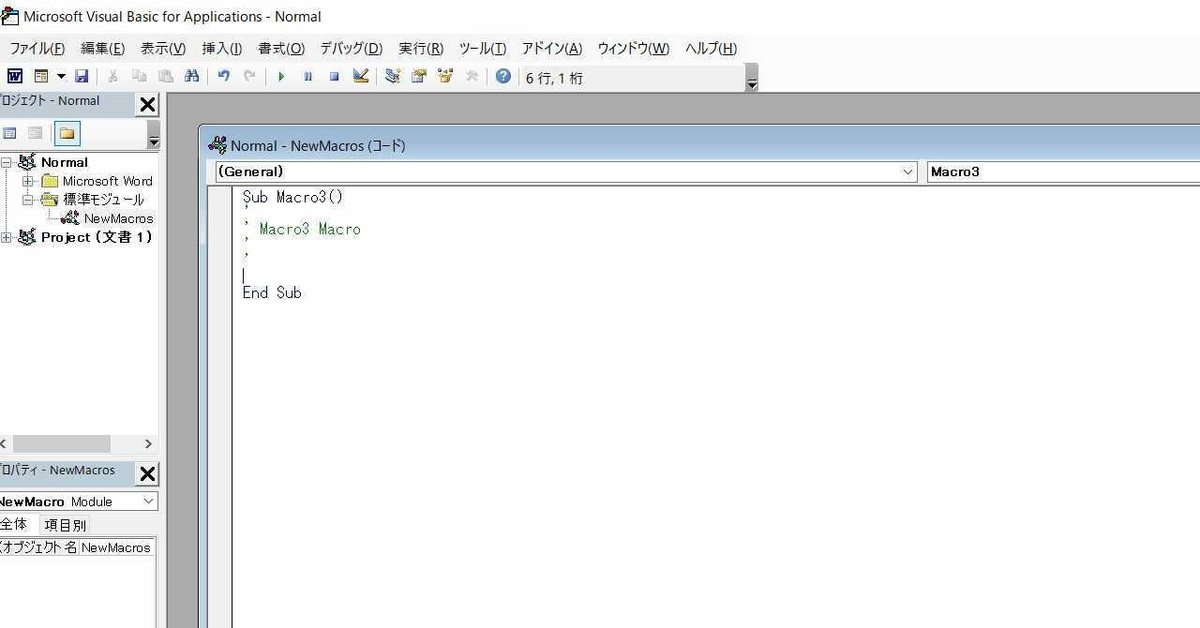Image resolution: width=1200 pixels, height=628 pixels.
Task: Open the 書式(O) menu
Action: [281, 48]
